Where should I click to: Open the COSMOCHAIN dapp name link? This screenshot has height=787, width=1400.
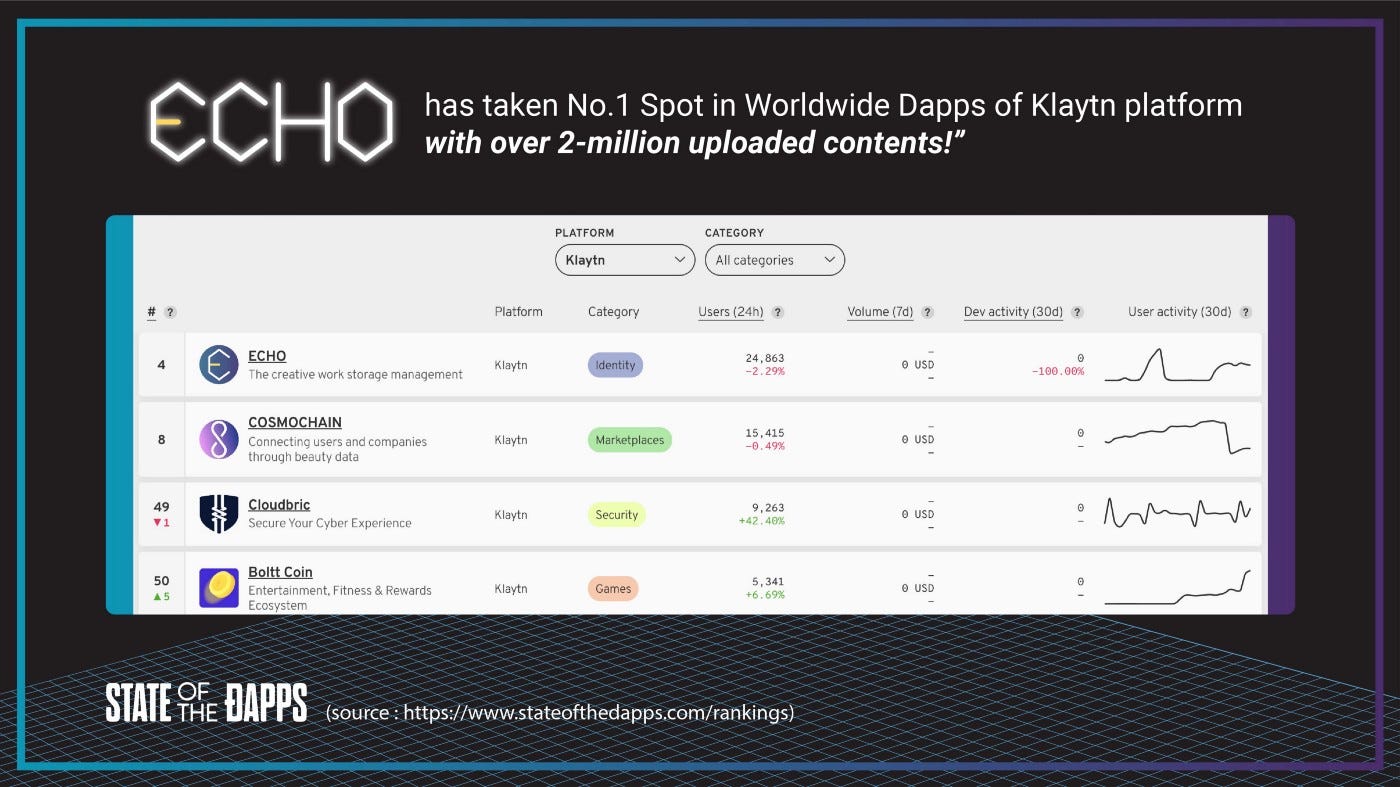[x=295, y=423]
